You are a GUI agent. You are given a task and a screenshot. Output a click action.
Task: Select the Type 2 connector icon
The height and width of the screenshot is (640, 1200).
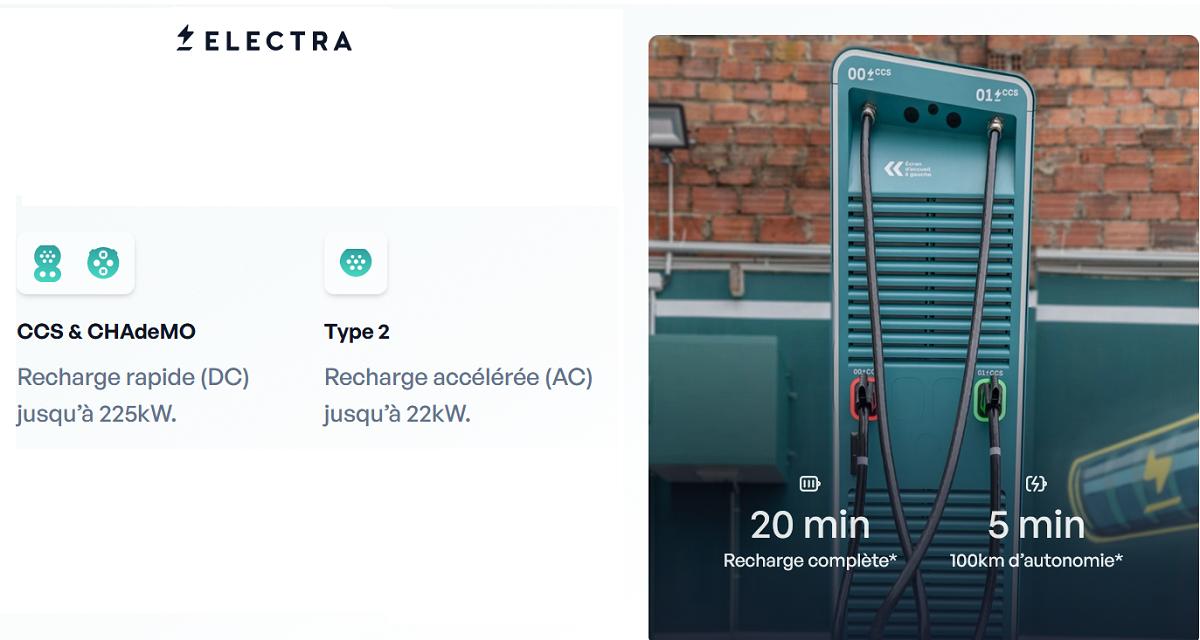(x=355, y=263)
